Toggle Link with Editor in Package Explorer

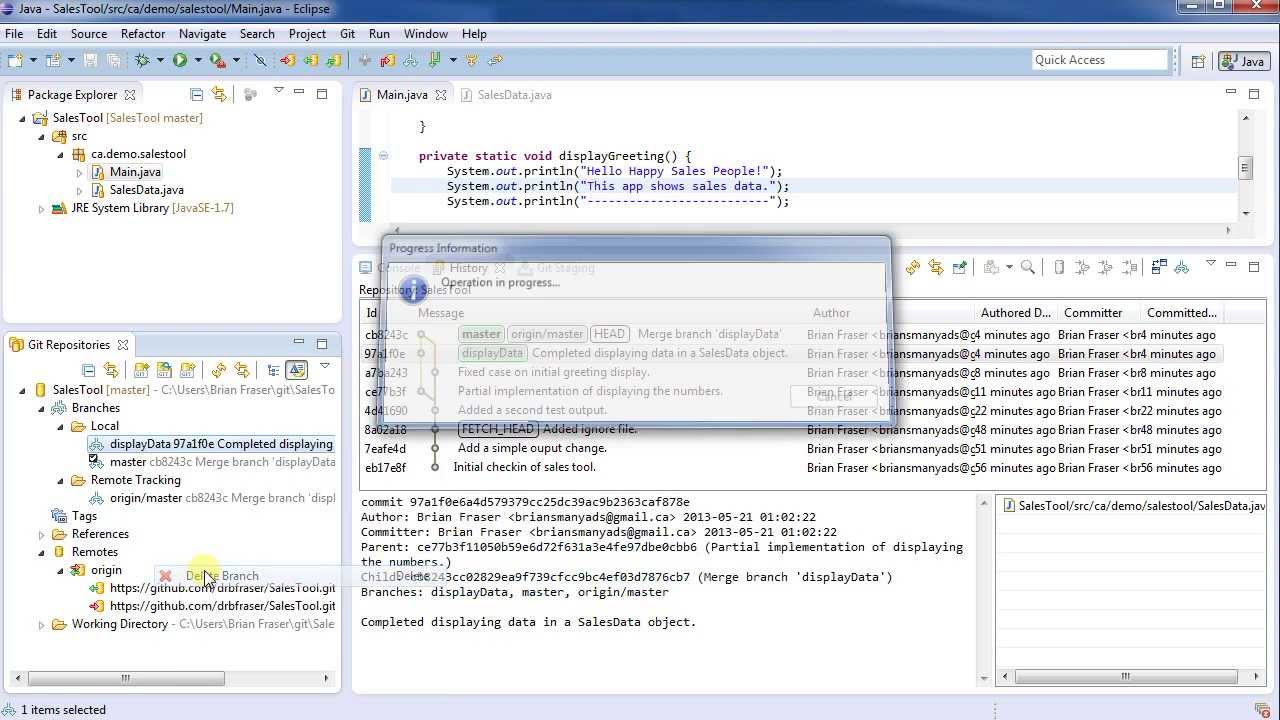pyautogui.click(x=218, y=94)
